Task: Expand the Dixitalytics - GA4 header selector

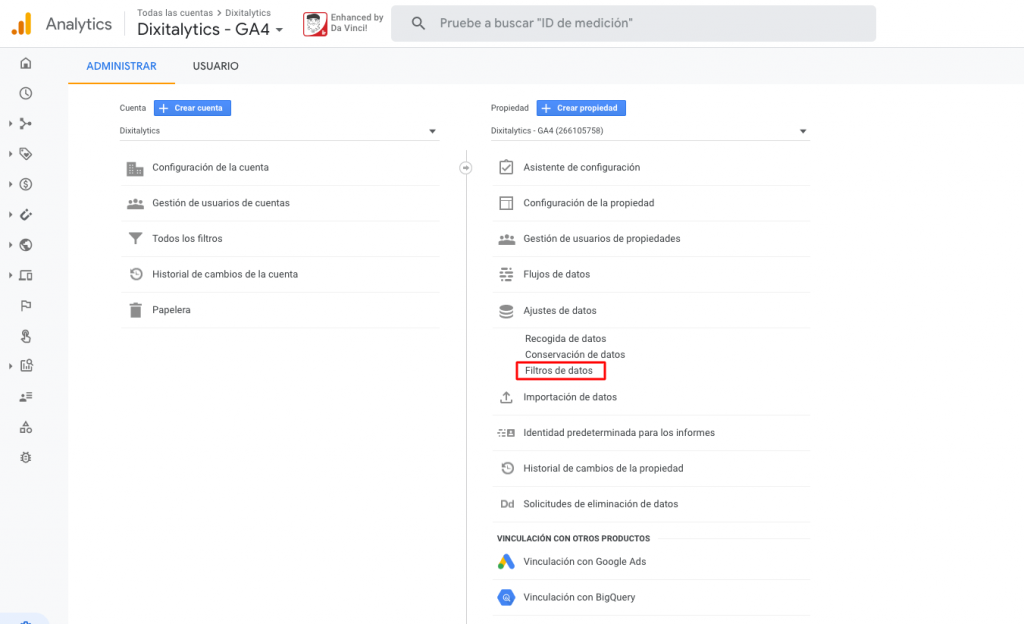Action: (x=210, y=30)
